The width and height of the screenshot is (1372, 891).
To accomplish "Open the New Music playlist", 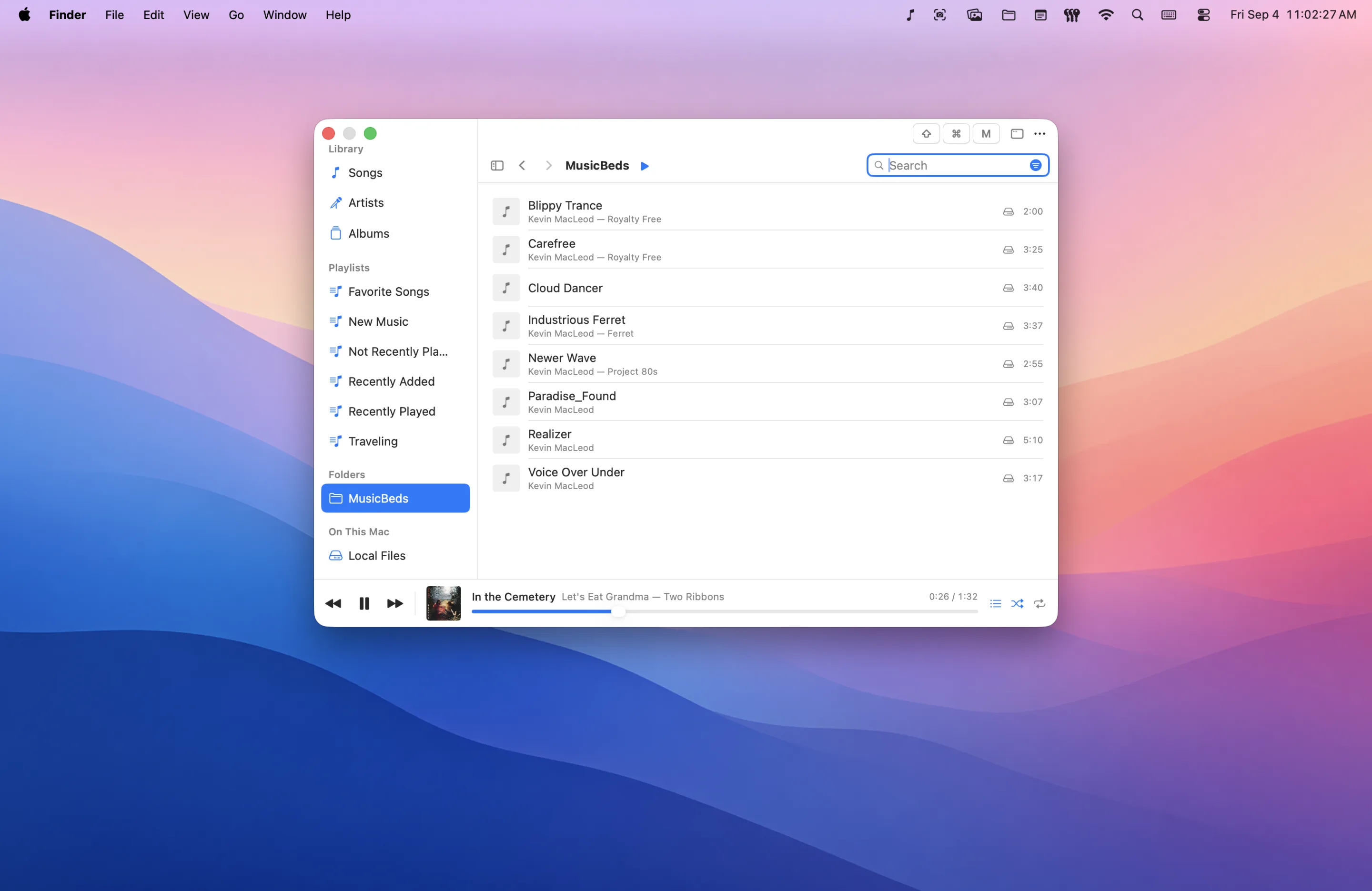I will coord(395,321).
